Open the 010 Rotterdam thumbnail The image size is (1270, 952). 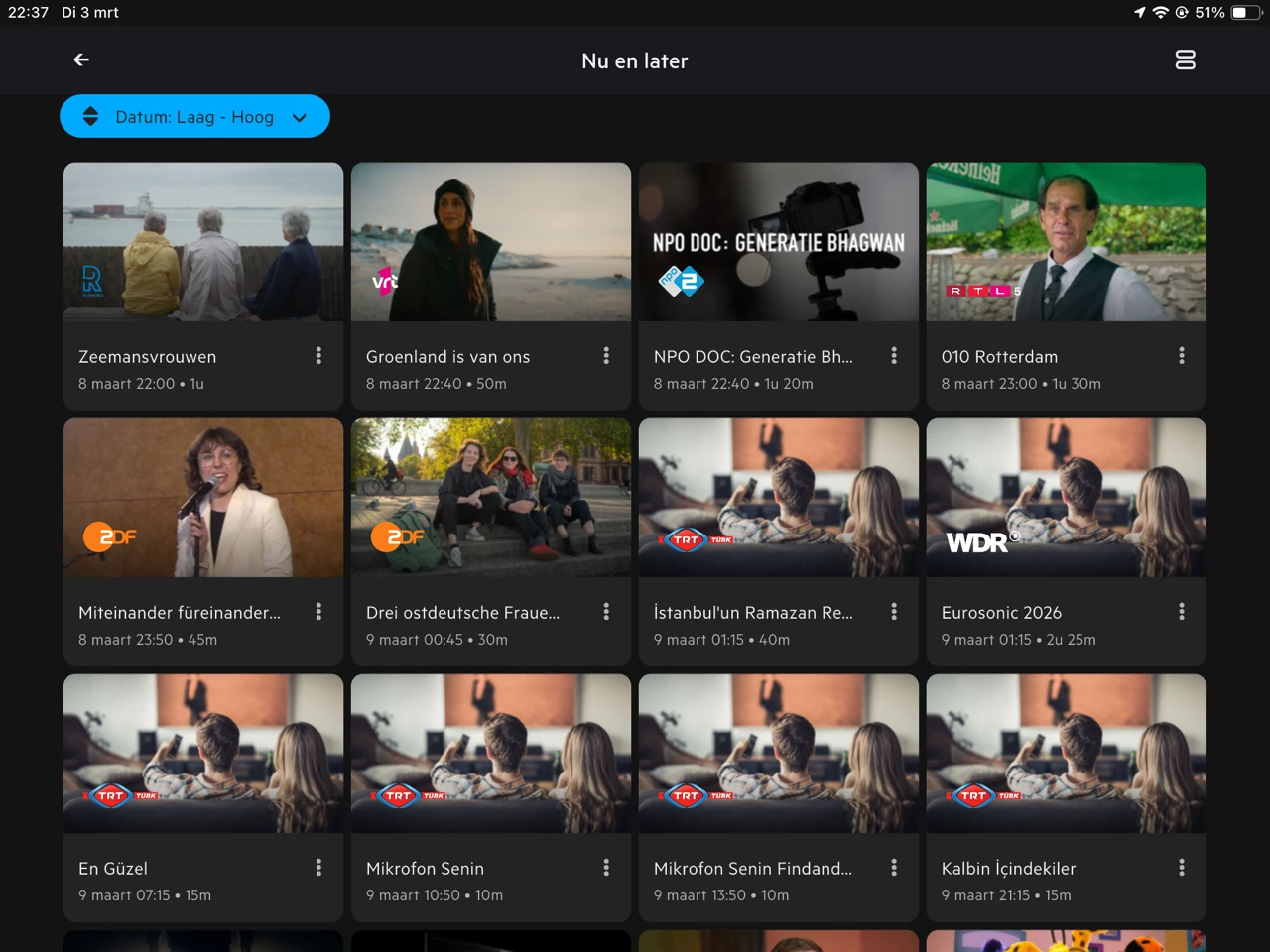point(1067,242)
